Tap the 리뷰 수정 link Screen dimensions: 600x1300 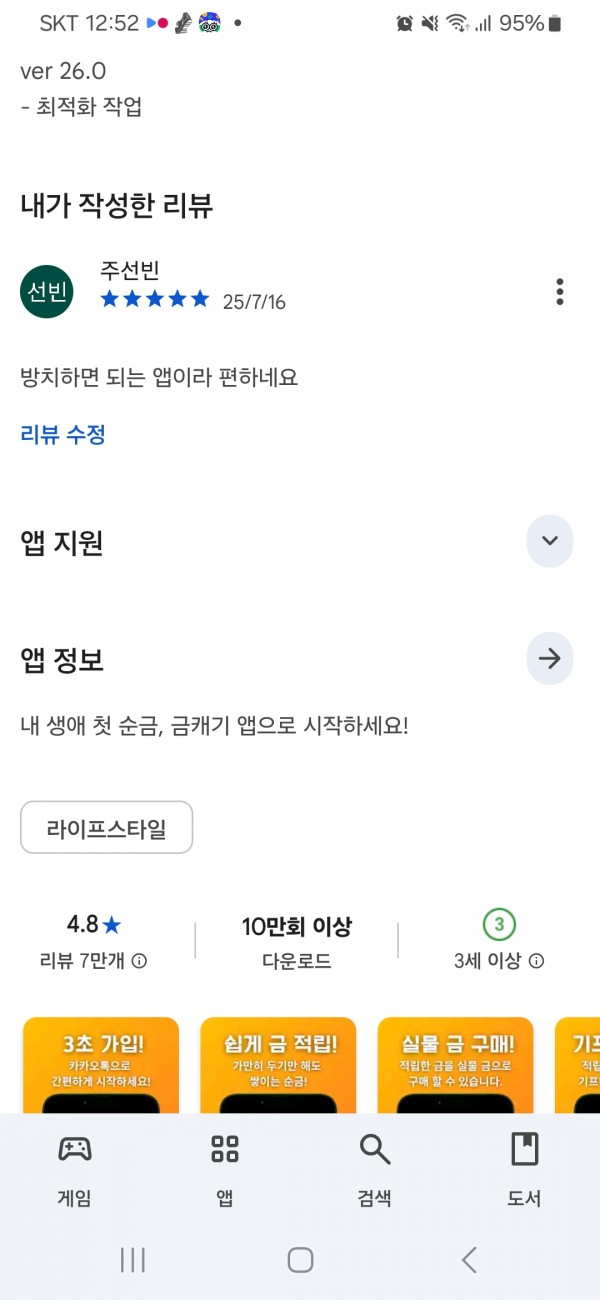pyautogui.click(x=63, y=435)
